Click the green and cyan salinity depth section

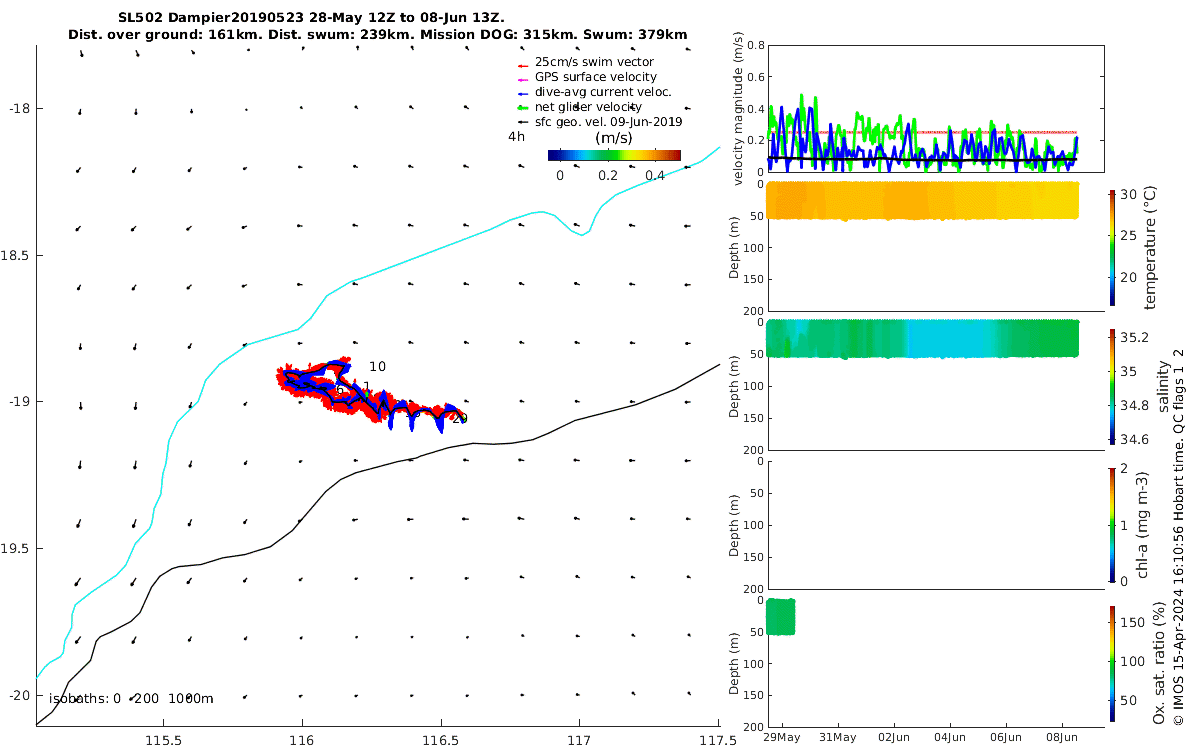[922, 339]
